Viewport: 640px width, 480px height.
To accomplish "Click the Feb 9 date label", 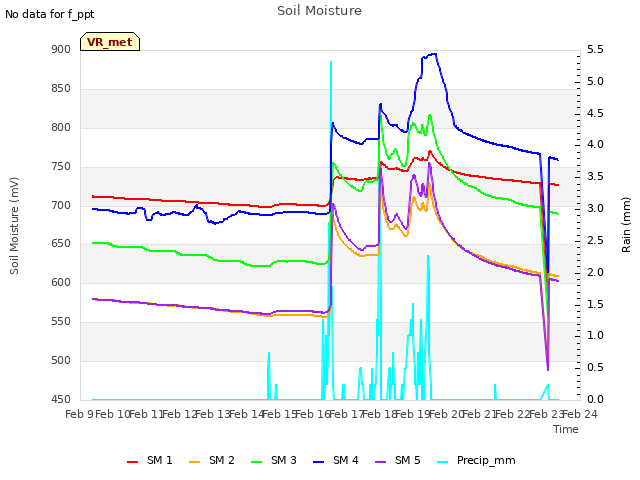I will (79, 414).
